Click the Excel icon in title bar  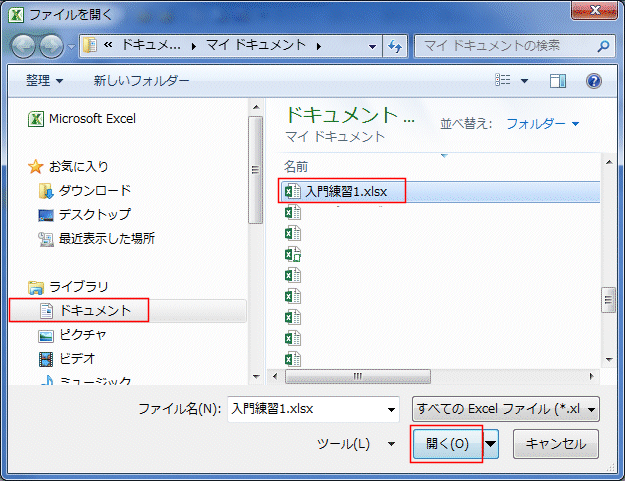[16, 15]
